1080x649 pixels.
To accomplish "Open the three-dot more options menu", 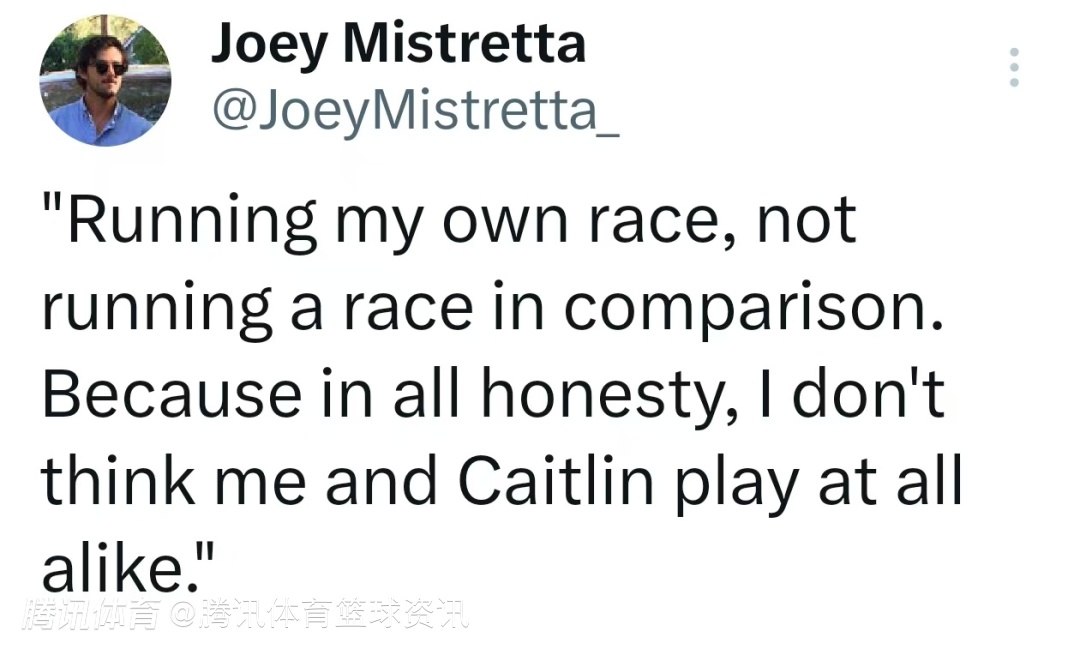I will click(x=1014, y=67).
